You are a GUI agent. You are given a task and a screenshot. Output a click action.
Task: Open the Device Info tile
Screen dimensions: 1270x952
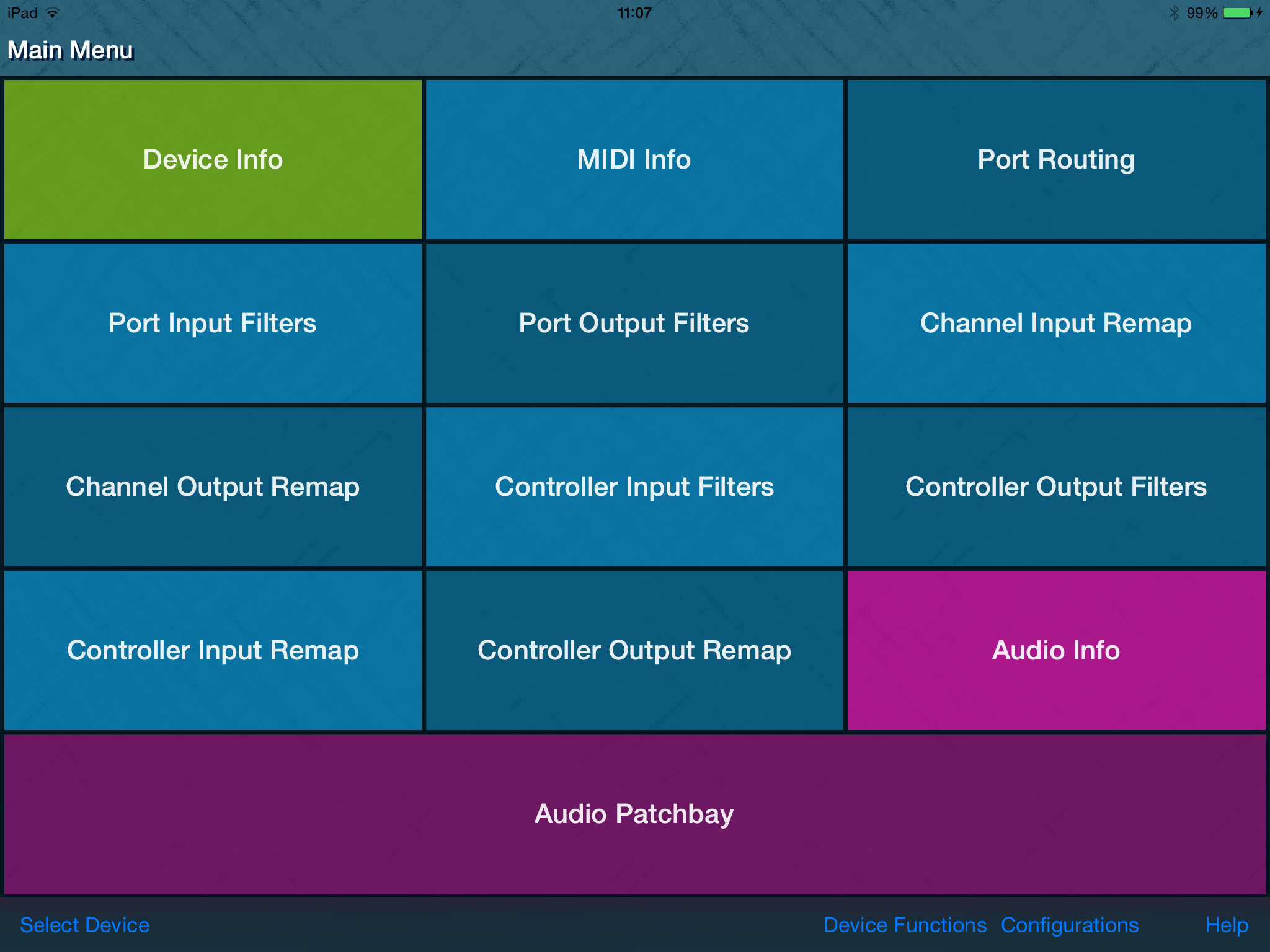tap(213, 159)
